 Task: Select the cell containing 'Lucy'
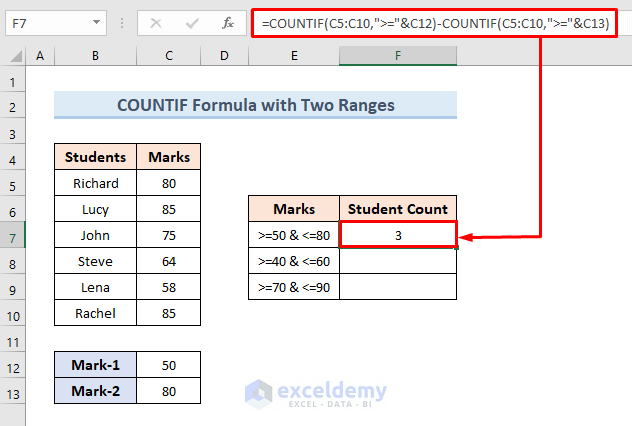[x=96, y=209]
